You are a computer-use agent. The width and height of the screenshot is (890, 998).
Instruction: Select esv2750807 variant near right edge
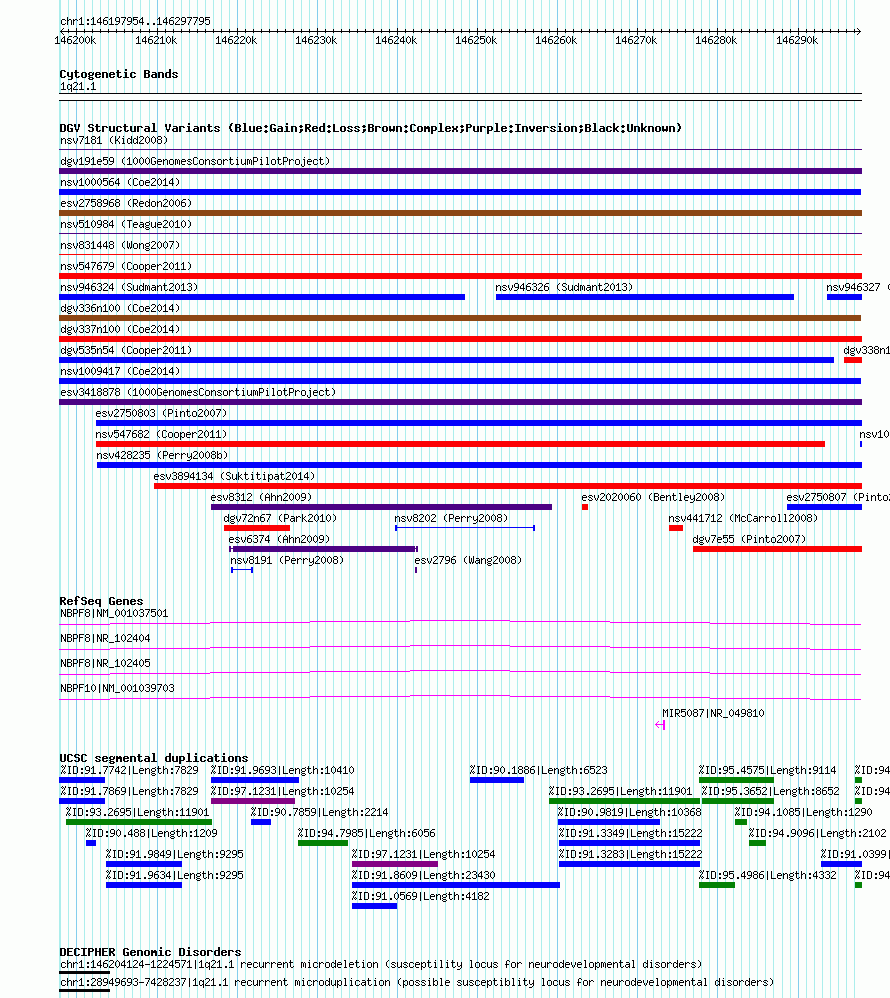click(x=824, y=507)
